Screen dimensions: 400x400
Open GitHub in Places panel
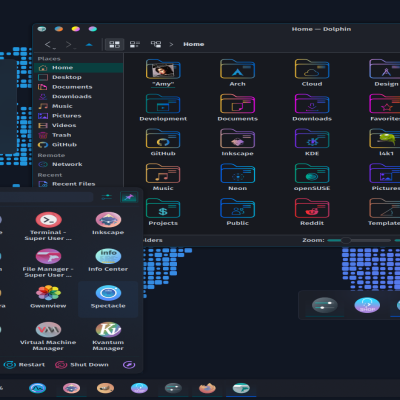click(x=79, y=145)
